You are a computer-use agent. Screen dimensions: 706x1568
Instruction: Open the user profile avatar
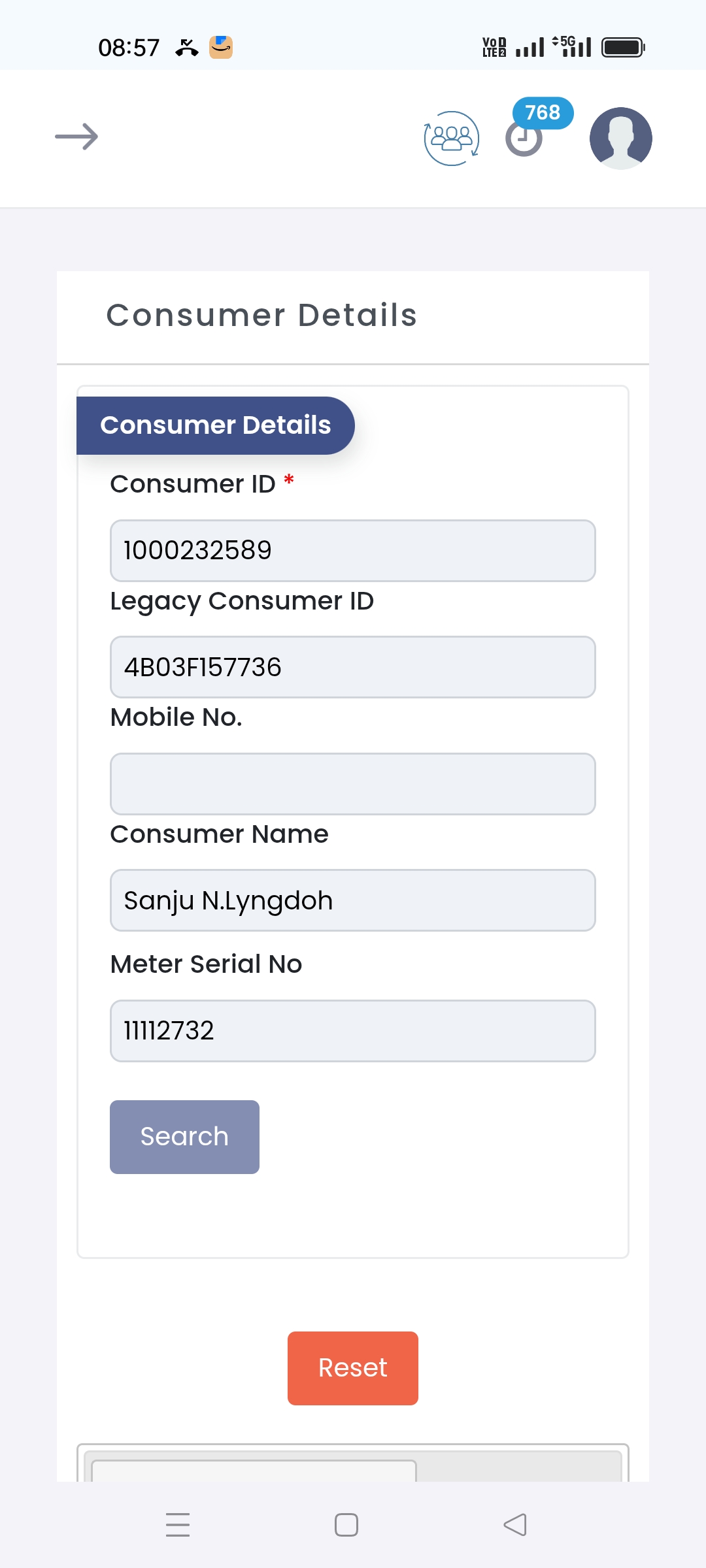click(x=620, y=139)
